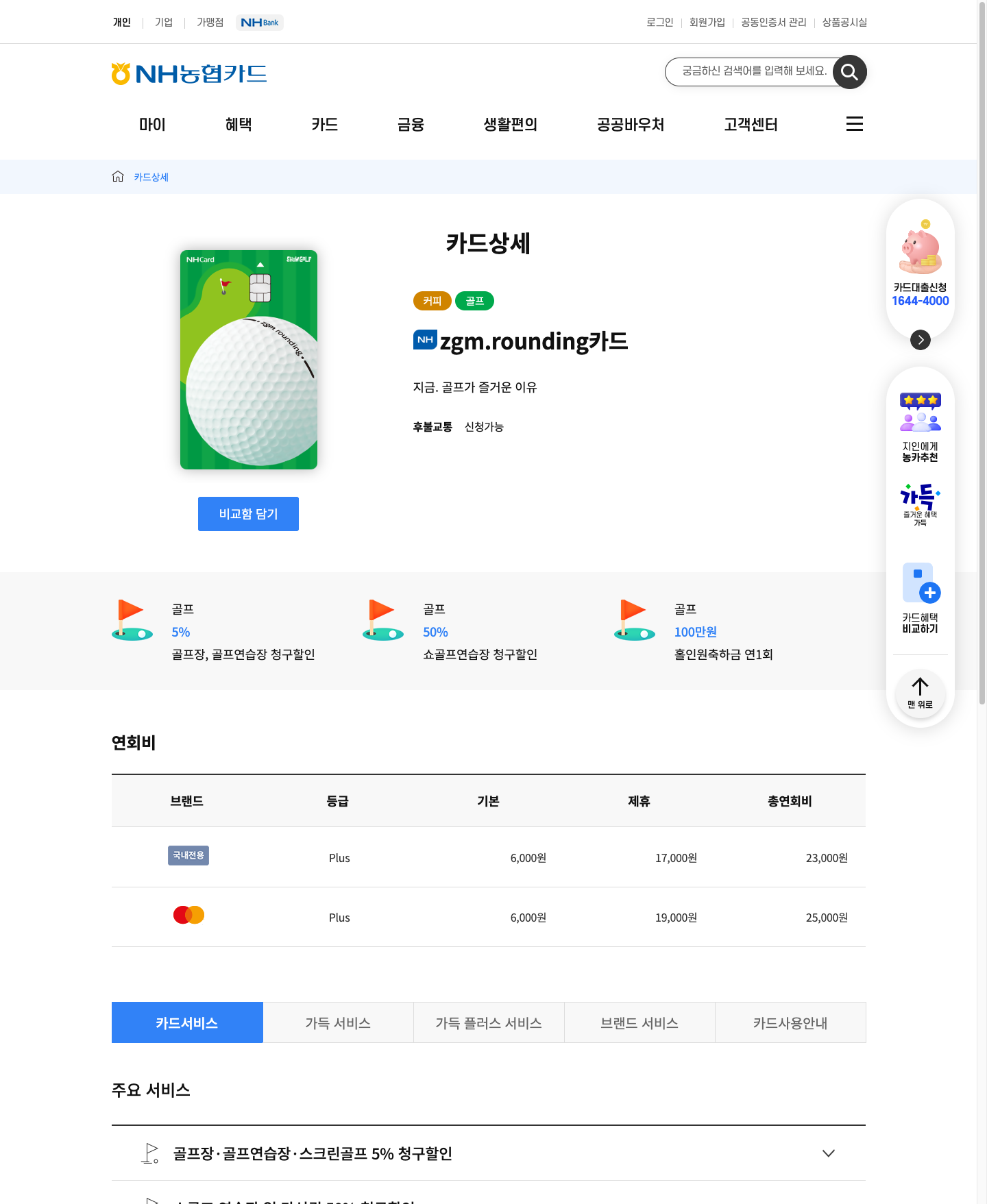Screen dimensions: 987x1204
Task: Open the hamburger full menu icon
Action: click(855, 124)
